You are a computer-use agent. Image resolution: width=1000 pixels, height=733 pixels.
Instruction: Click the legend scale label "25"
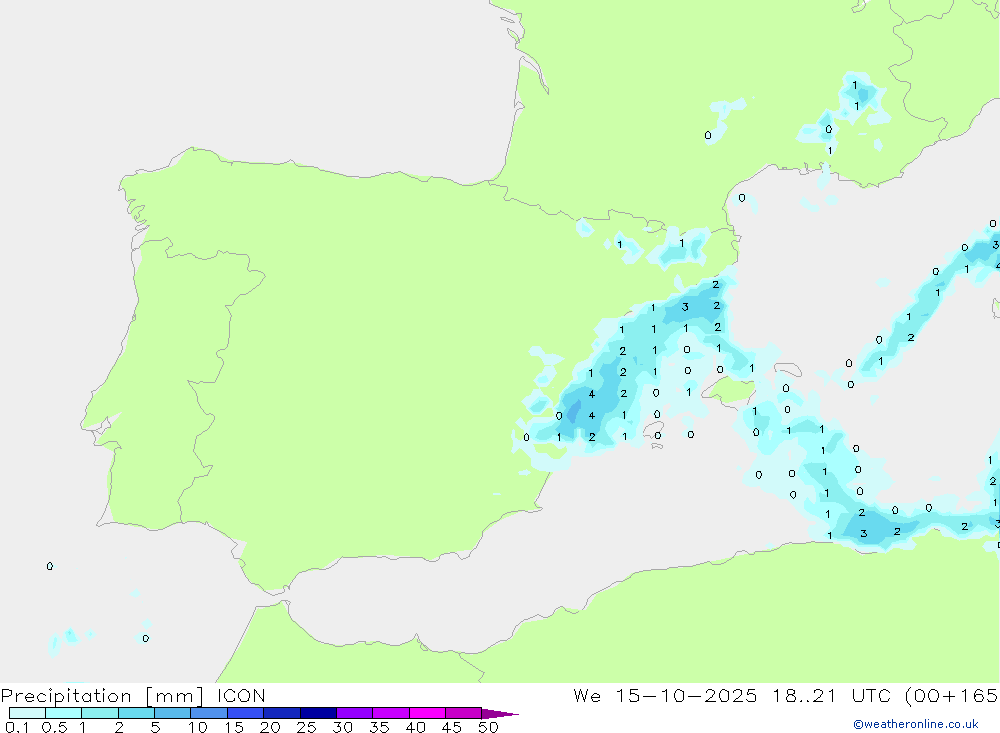coord(307,727)
